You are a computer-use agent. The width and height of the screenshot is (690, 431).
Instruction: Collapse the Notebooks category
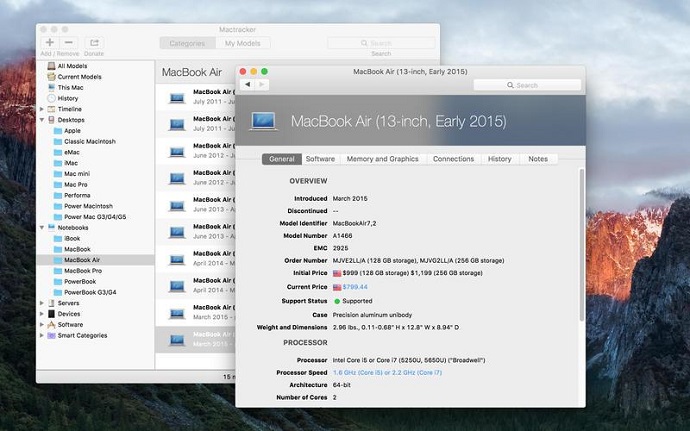41,228
